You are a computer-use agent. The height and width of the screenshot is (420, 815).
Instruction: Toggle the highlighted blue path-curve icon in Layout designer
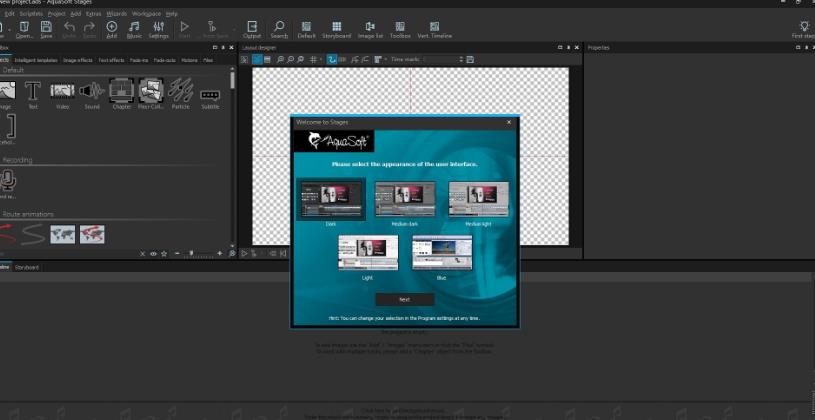tap(332, 60)
